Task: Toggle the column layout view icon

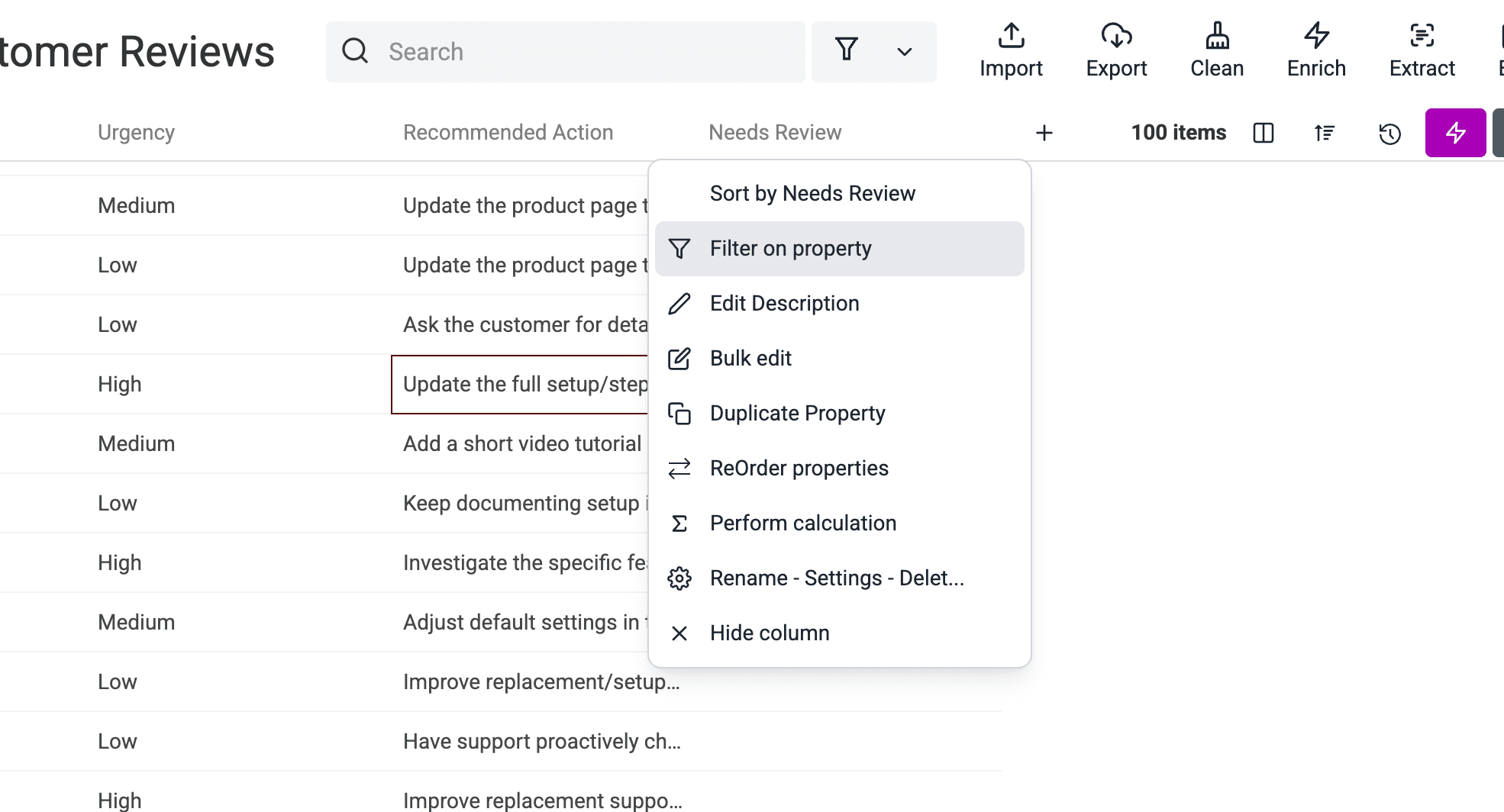Action: pyautogui.click(x=1264, y=133)
